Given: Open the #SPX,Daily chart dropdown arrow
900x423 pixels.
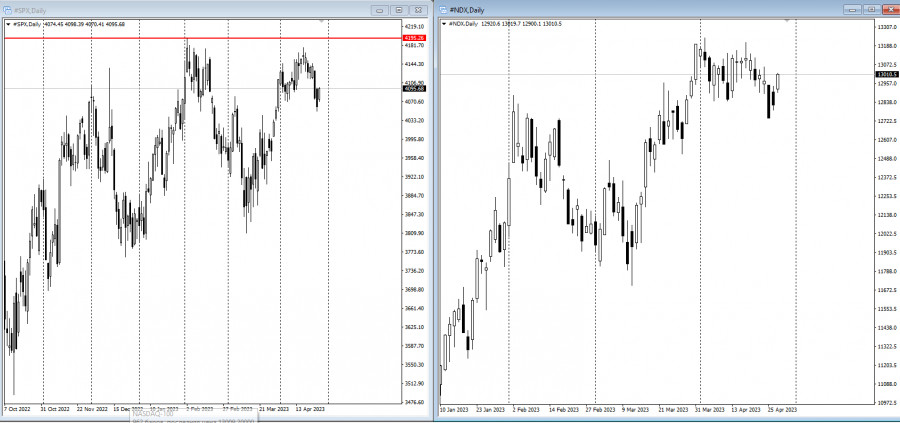Looking at the screenshot, I should (x=8, y=24).
